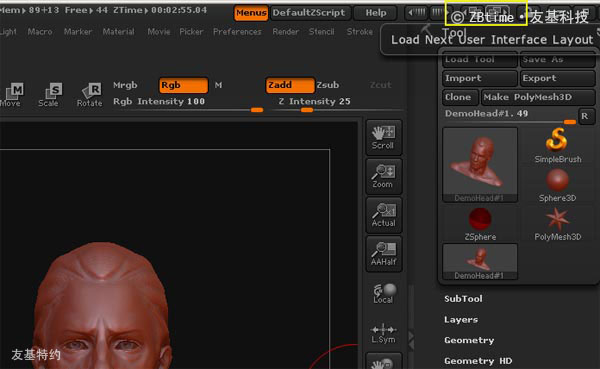Click the DefaultZScript button
Image resolution: width=600 pixels, height=369 pixels.
pyautogui.click(x=309, y=13)
